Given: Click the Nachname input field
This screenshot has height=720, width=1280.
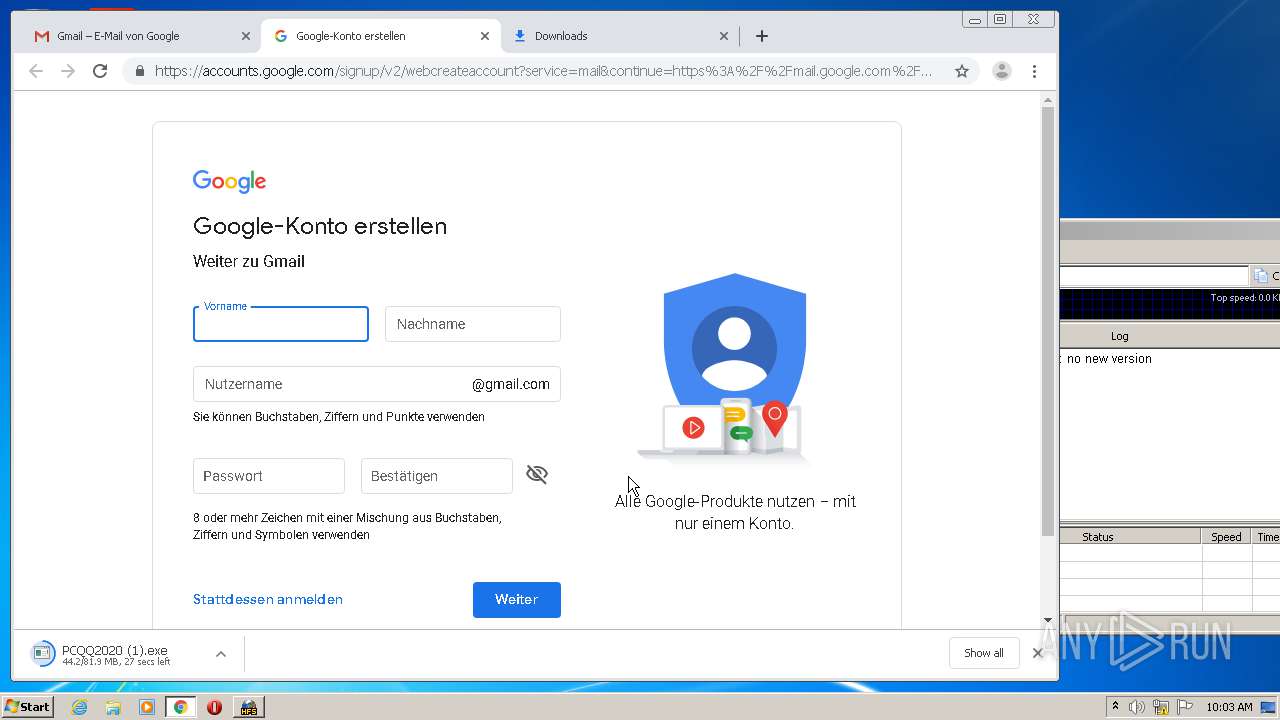Looking at the screenshot, I should [x=473, y=324].
